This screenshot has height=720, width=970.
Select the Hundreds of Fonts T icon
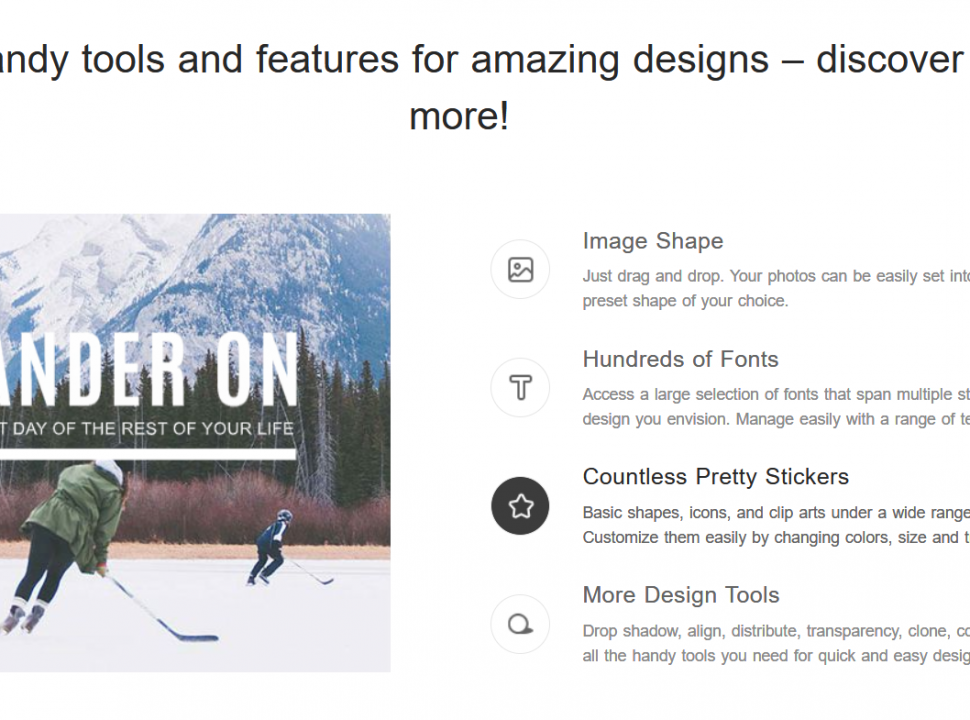click(x=520, y=388)
